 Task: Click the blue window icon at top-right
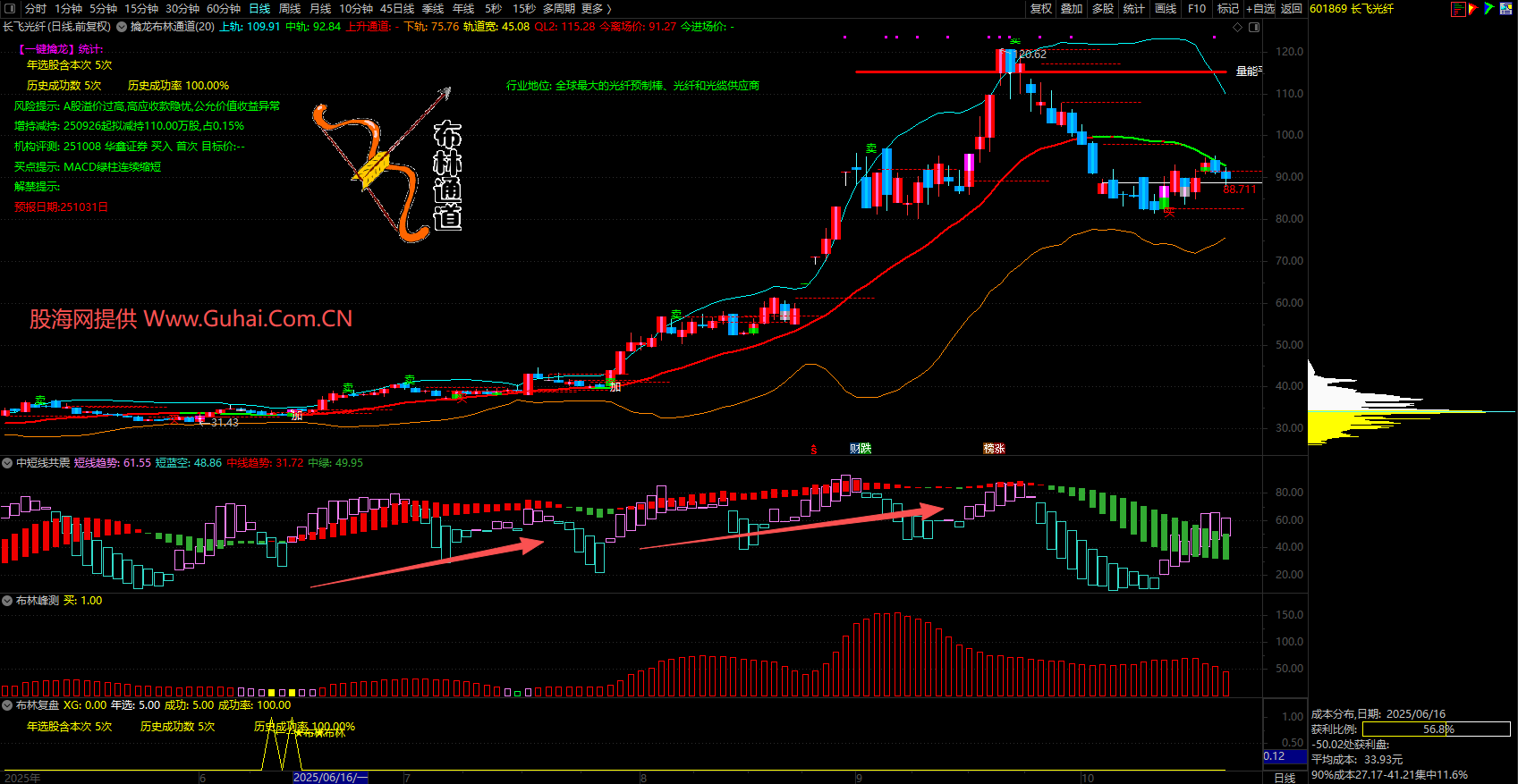tap(1505, 9)
